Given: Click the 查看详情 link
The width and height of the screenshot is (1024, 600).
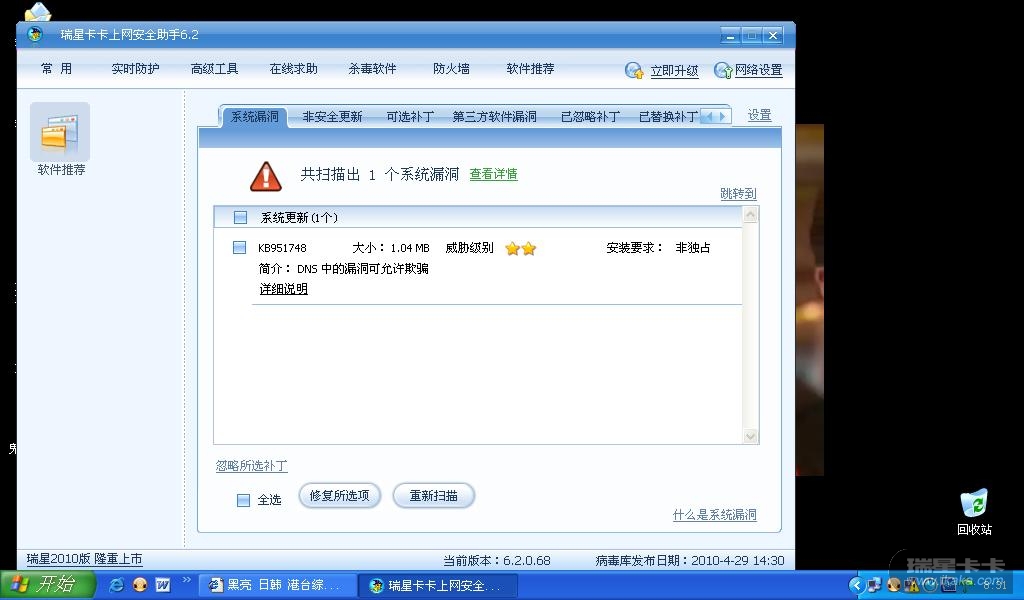Looking at the screenshot, I should pos(493,174).
